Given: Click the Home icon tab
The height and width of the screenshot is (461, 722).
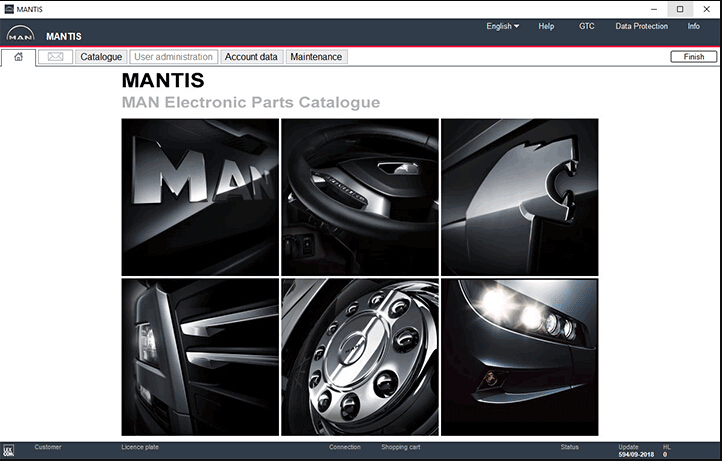Looking at the screenshot, I should coord(18,57).
